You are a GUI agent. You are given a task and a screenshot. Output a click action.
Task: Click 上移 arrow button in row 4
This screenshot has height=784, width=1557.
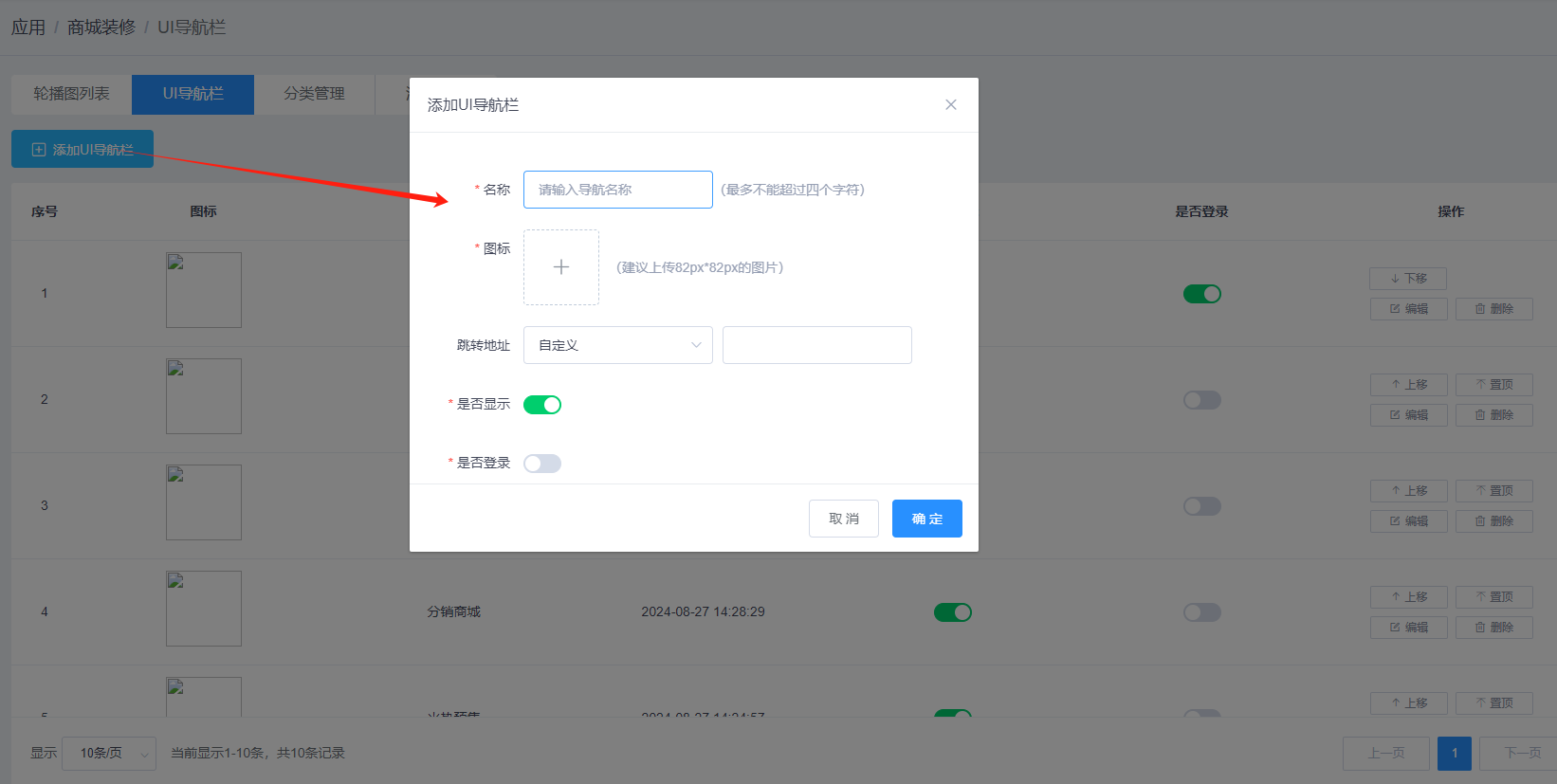click(x=1408, y=597)
